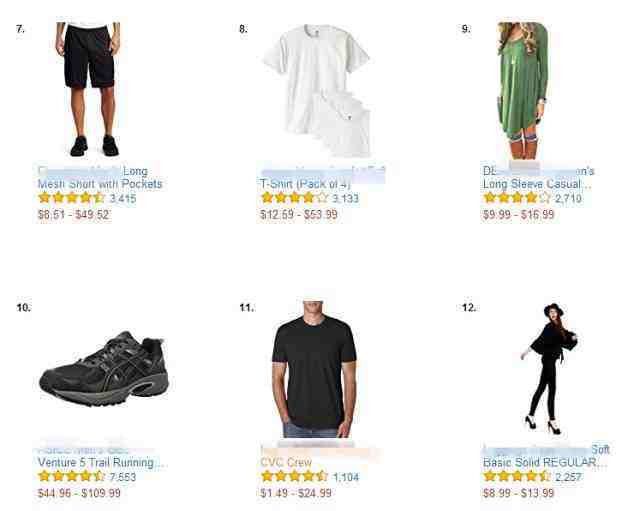Viewport: 640px width, 511px height.
Task: Open the black mesh shorts product image
Action: coord(89,89)
